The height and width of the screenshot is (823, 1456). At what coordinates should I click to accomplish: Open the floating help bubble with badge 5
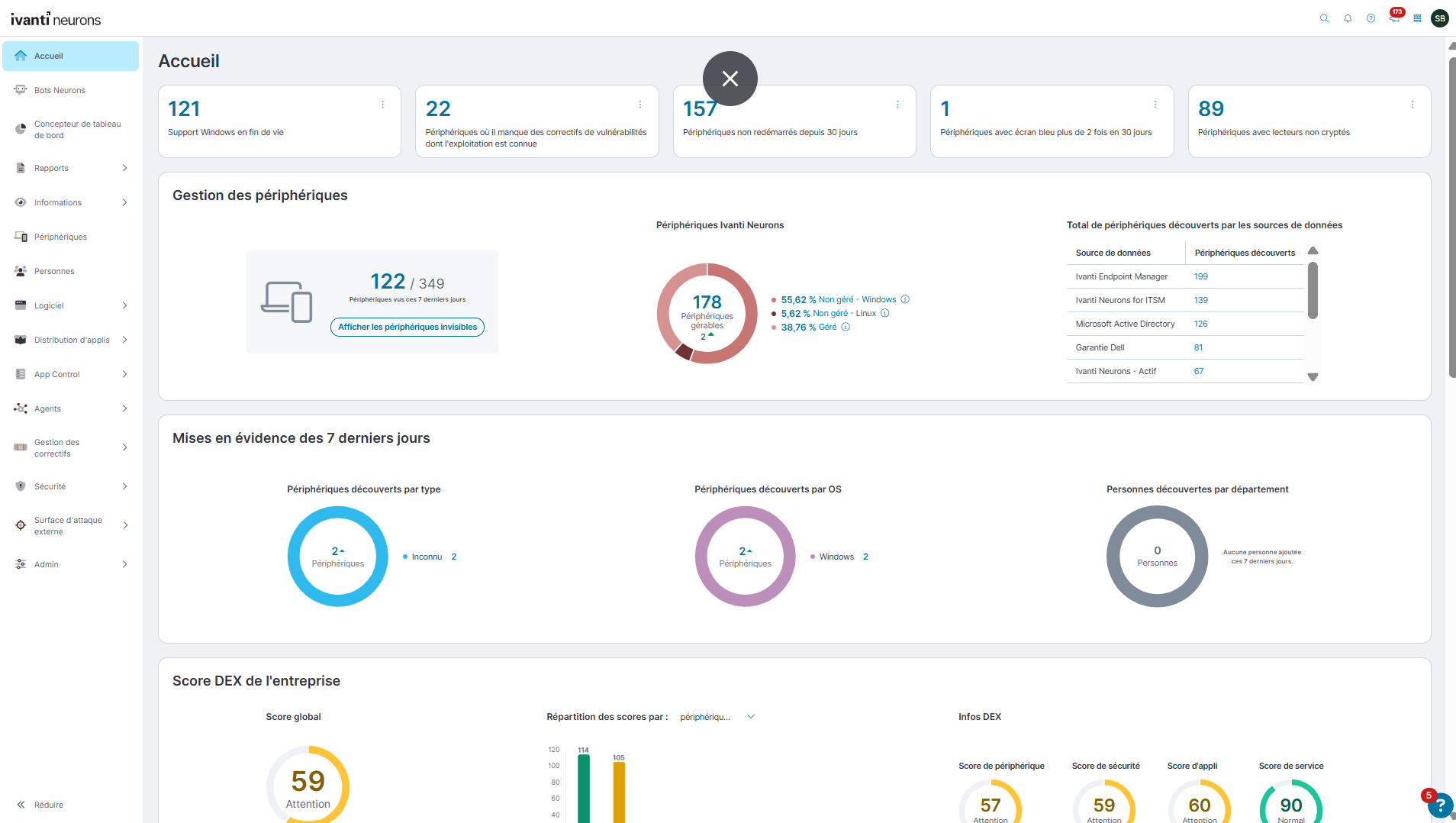[1439, 805]
